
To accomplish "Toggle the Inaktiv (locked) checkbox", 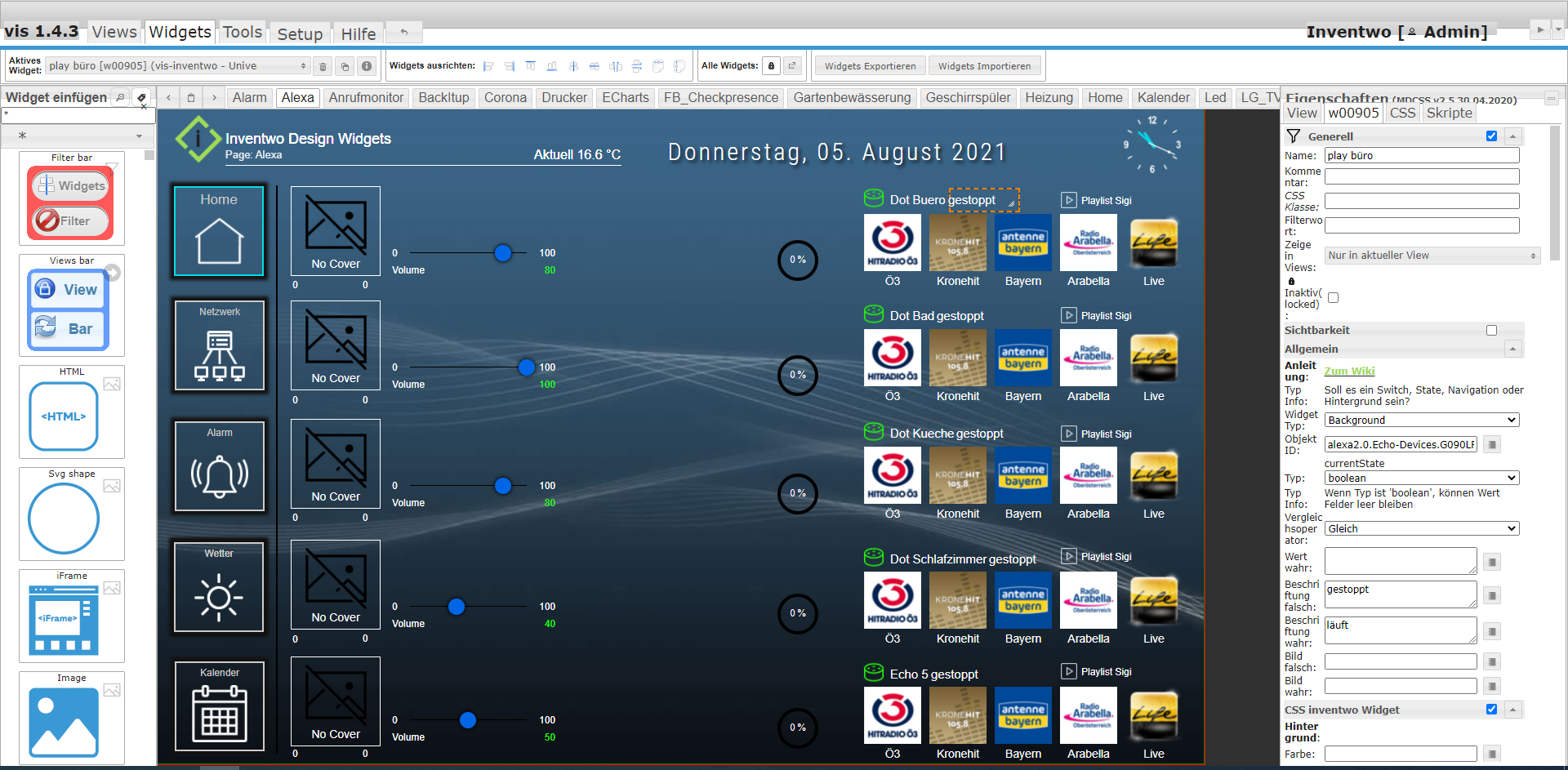I will pos(1333,298).
